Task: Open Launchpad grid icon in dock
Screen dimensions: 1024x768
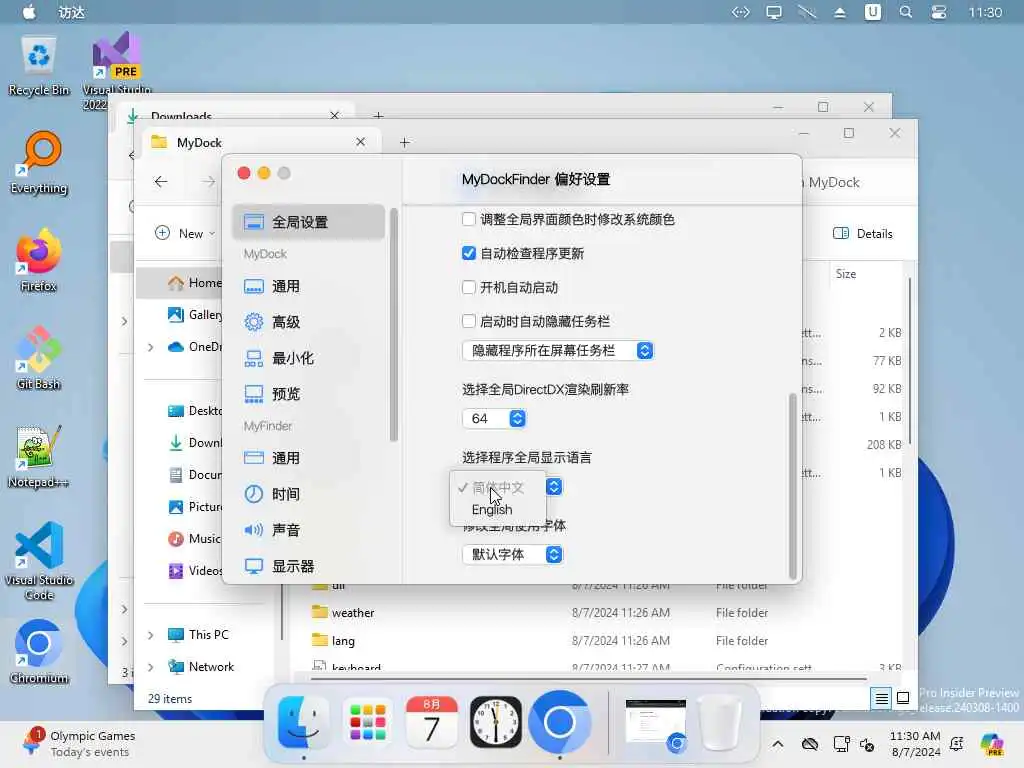Action: coord(368,722)
